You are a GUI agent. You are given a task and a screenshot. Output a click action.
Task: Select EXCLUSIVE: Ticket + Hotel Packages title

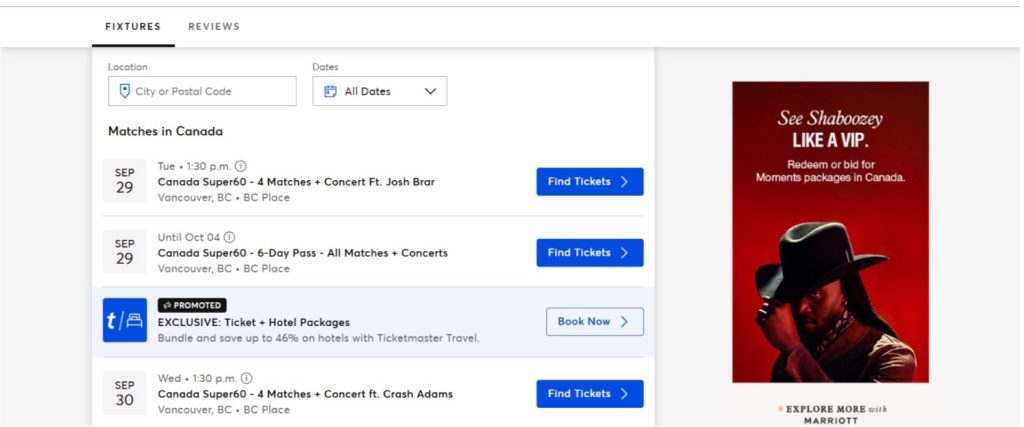point(253,323)
